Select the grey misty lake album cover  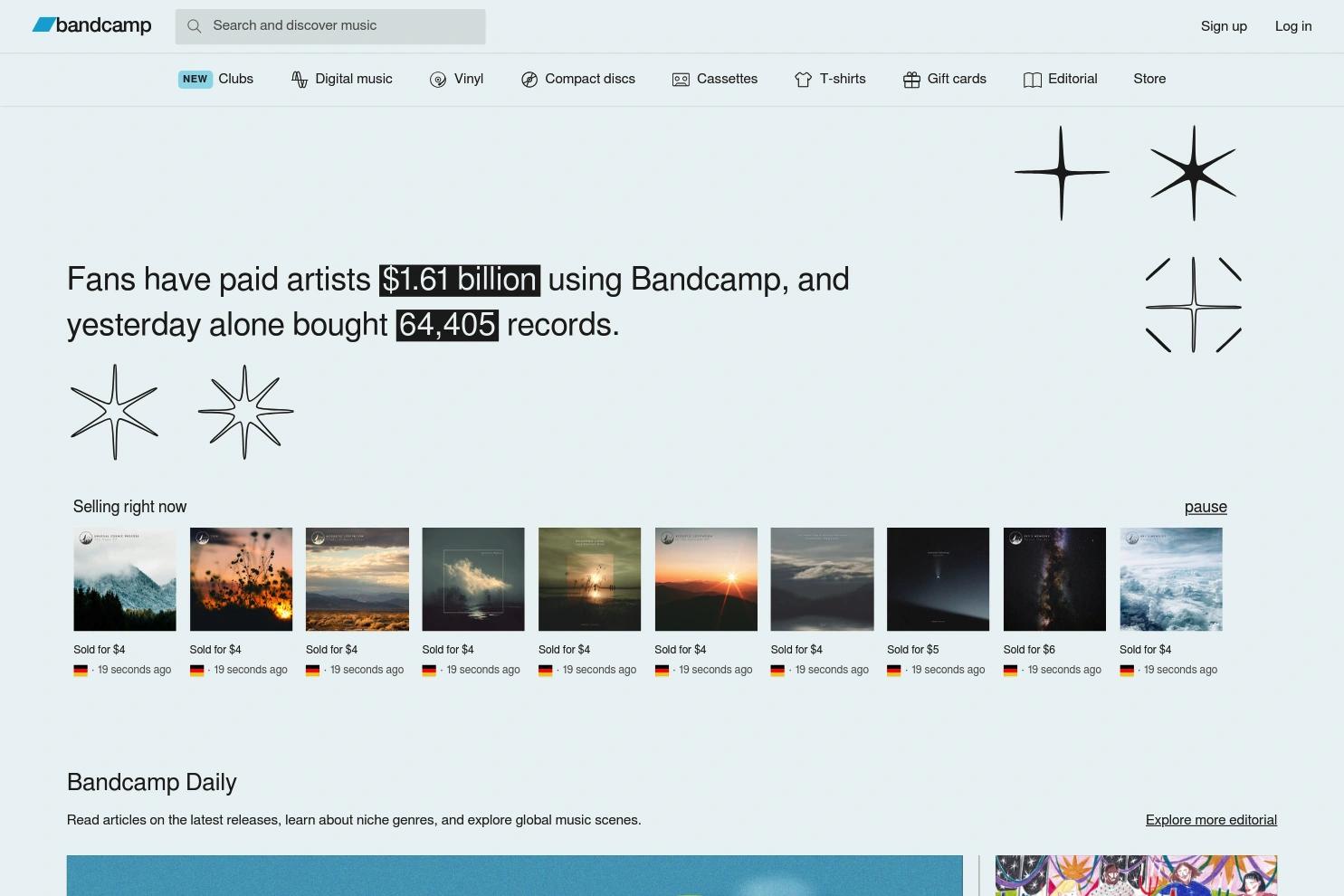822,579
